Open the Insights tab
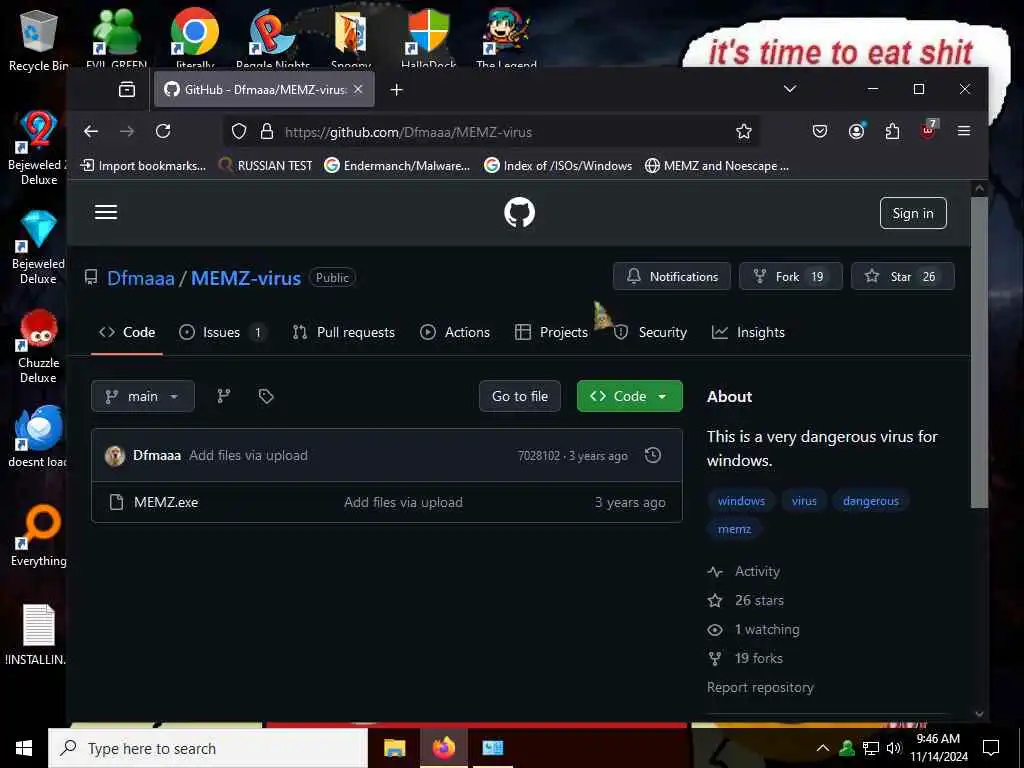 point(748,332)
